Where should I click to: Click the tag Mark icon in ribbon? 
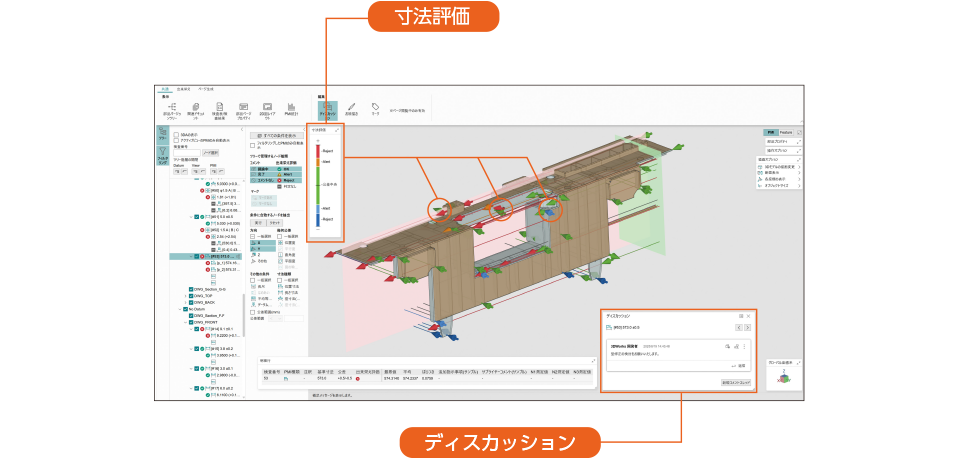(375, 108)
